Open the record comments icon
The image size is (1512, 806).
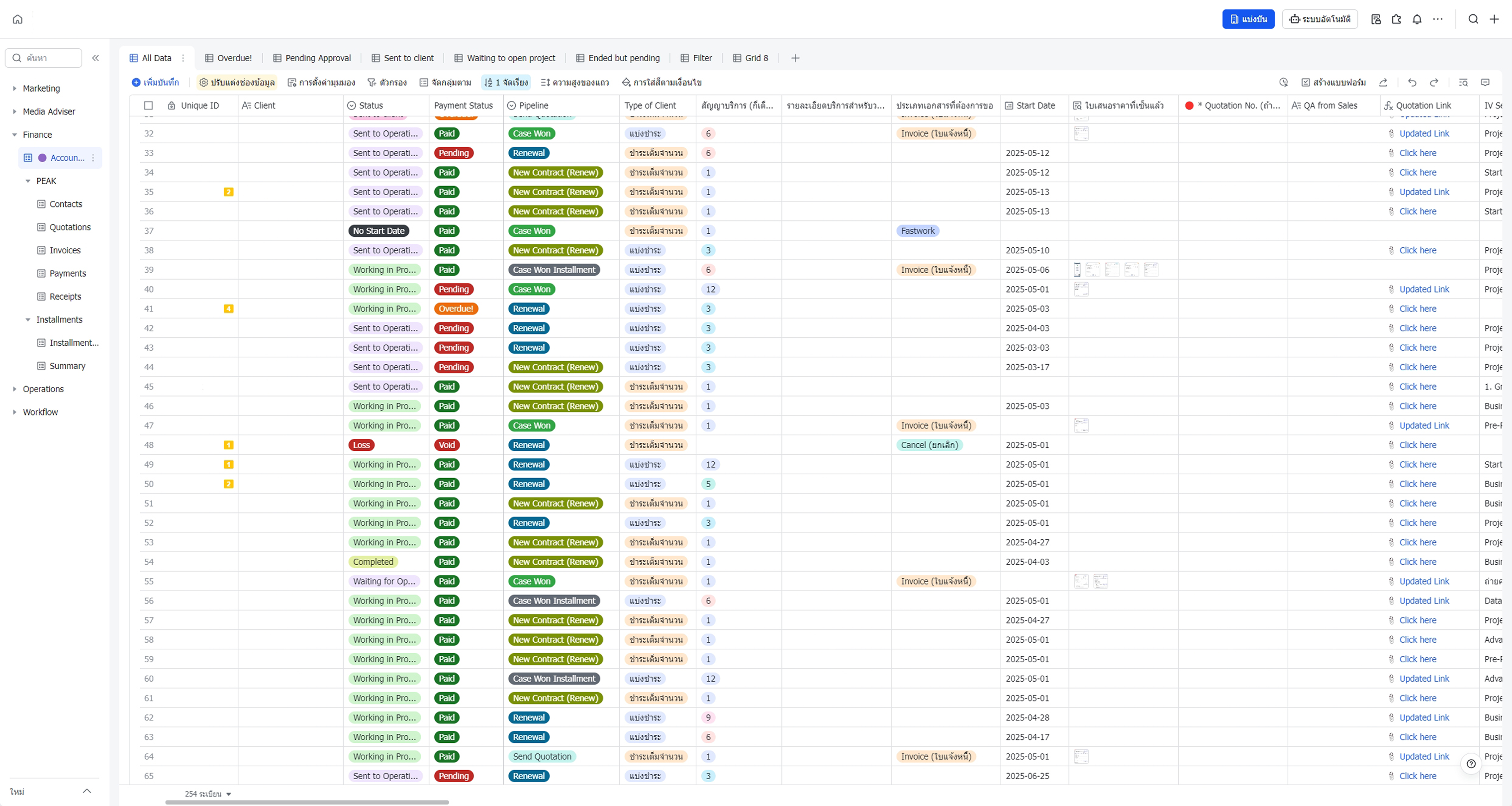[1486, 83]
